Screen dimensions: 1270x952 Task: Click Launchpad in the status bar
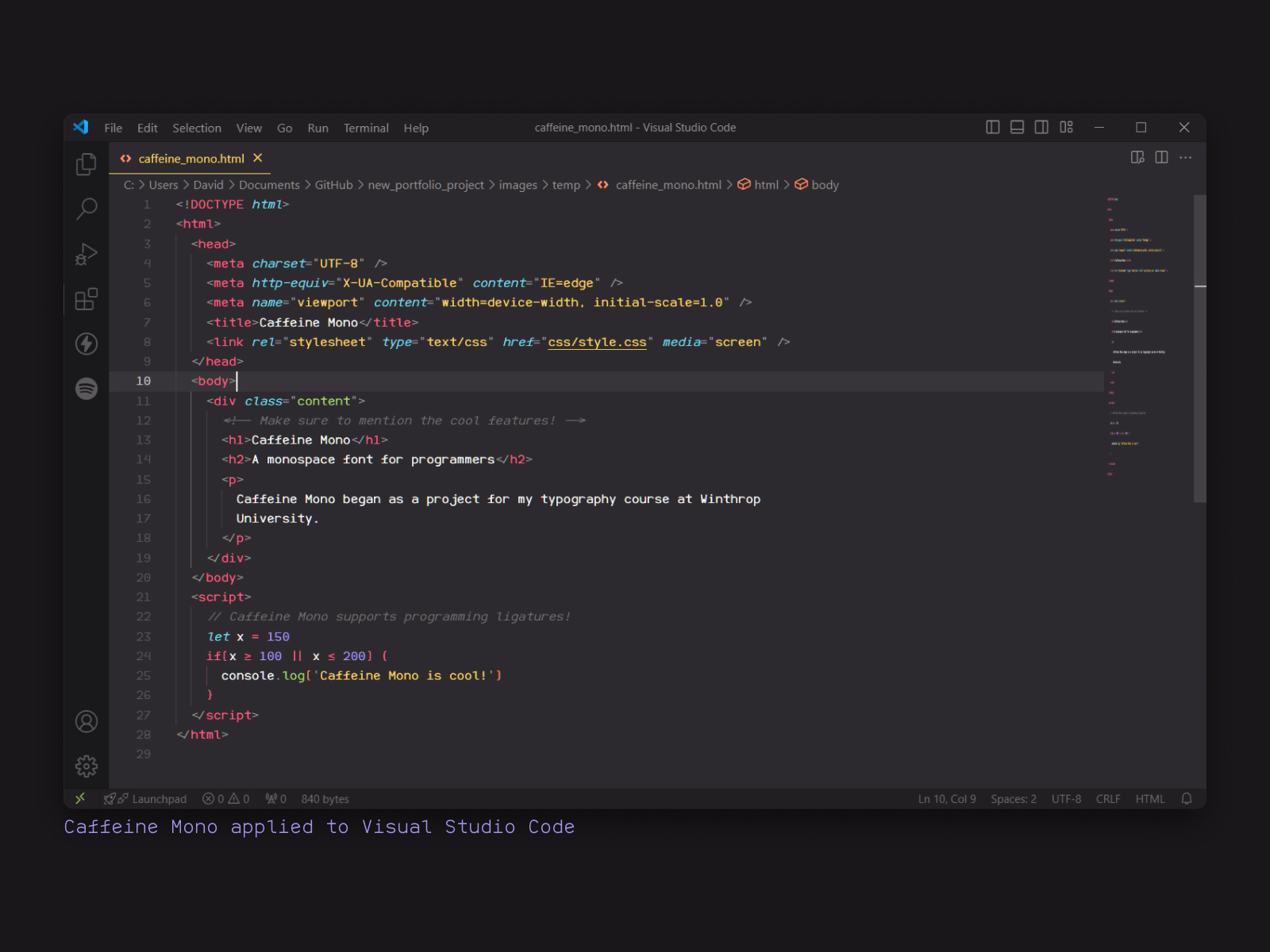[x=145, y=799]
